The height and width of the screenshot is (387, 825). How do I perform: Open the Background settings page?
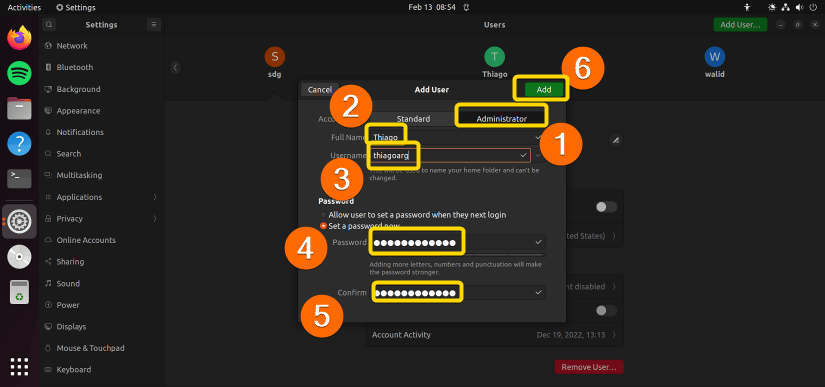click(102, 89)
